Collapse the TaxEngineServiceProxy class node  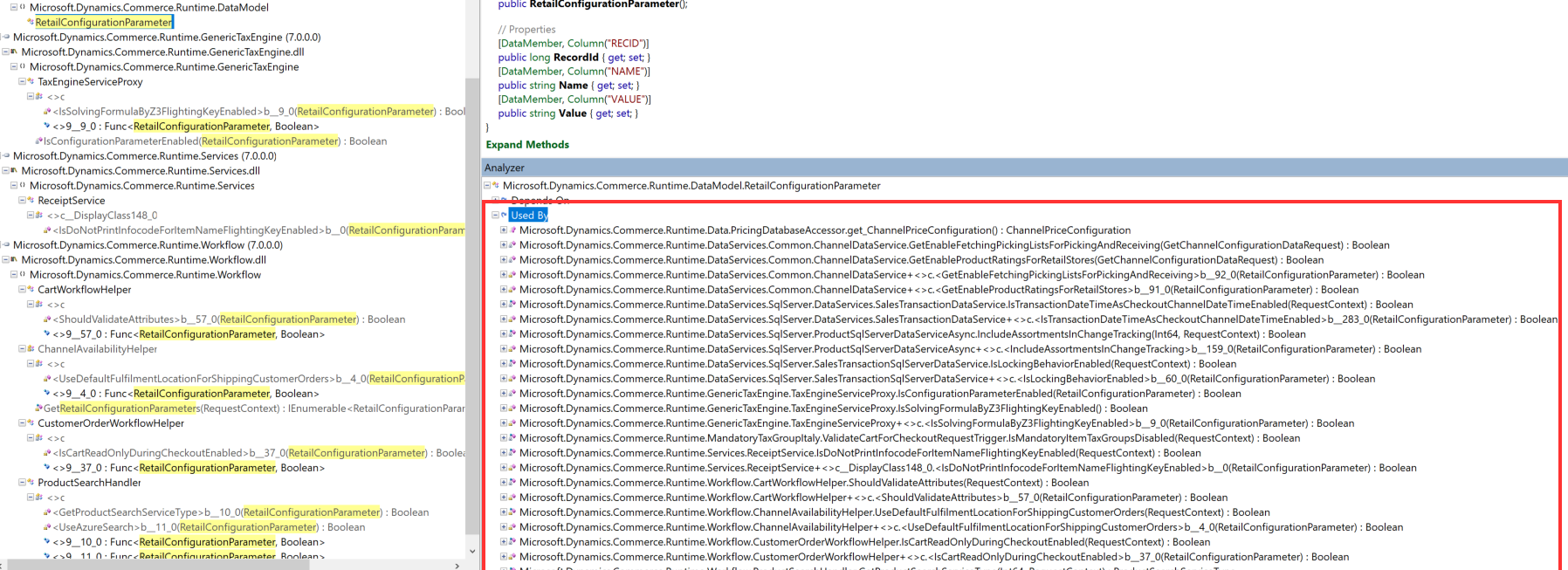22,81
